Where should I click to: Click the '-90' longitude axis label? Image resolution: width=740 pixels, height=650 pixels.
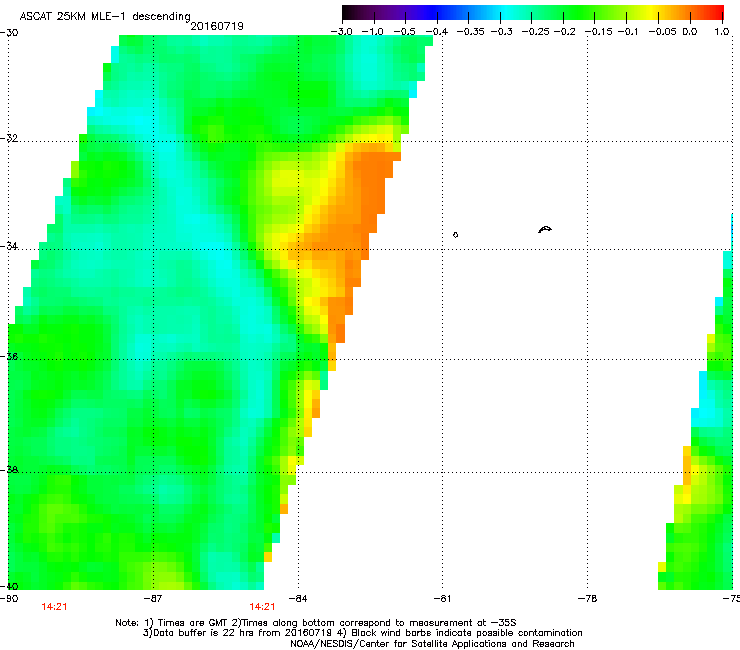click(9, 599)
